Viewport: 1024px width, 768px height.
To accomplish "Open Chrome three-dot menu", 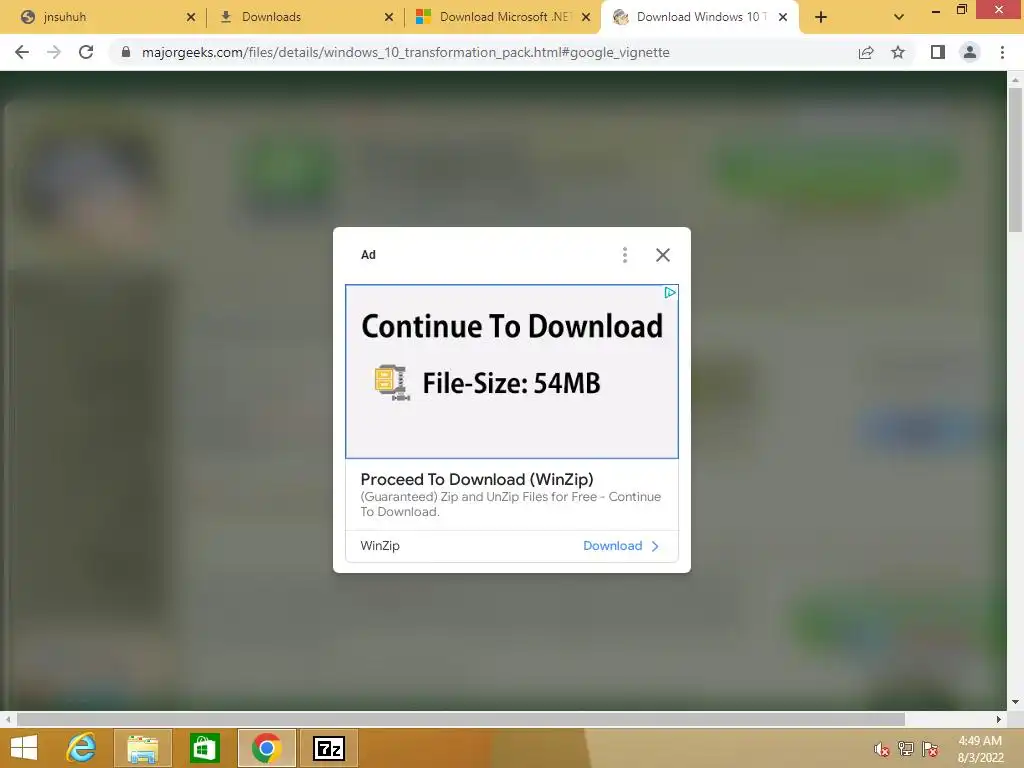I will coord(1002,52).
